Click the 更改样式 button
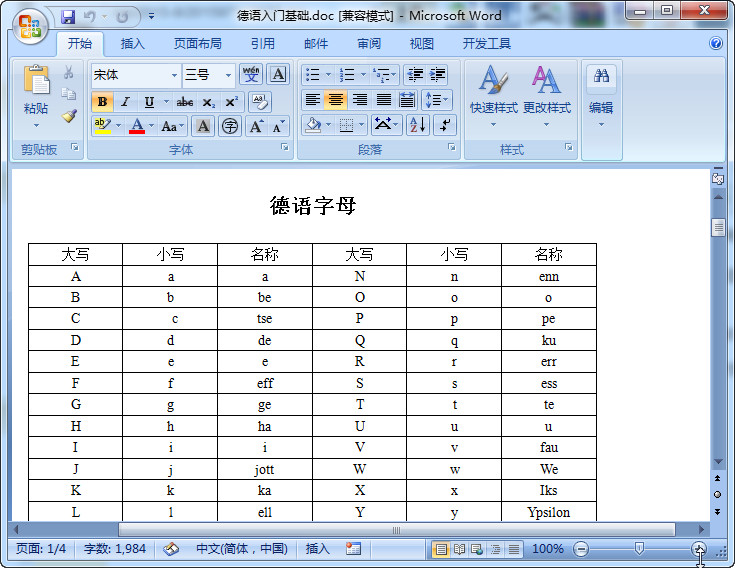The height and width of the screenshot is (568, 735). click(547, 97)
